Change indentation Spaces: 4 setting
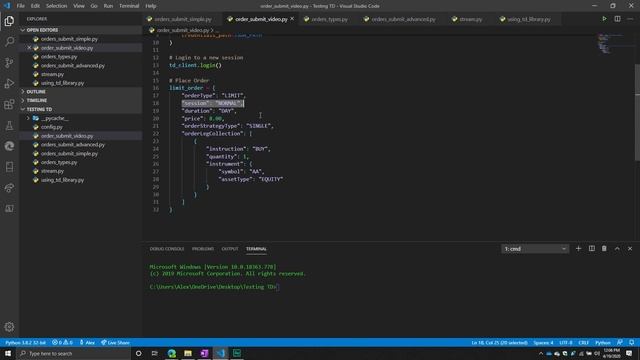The image size is (640, 360). 543,342
